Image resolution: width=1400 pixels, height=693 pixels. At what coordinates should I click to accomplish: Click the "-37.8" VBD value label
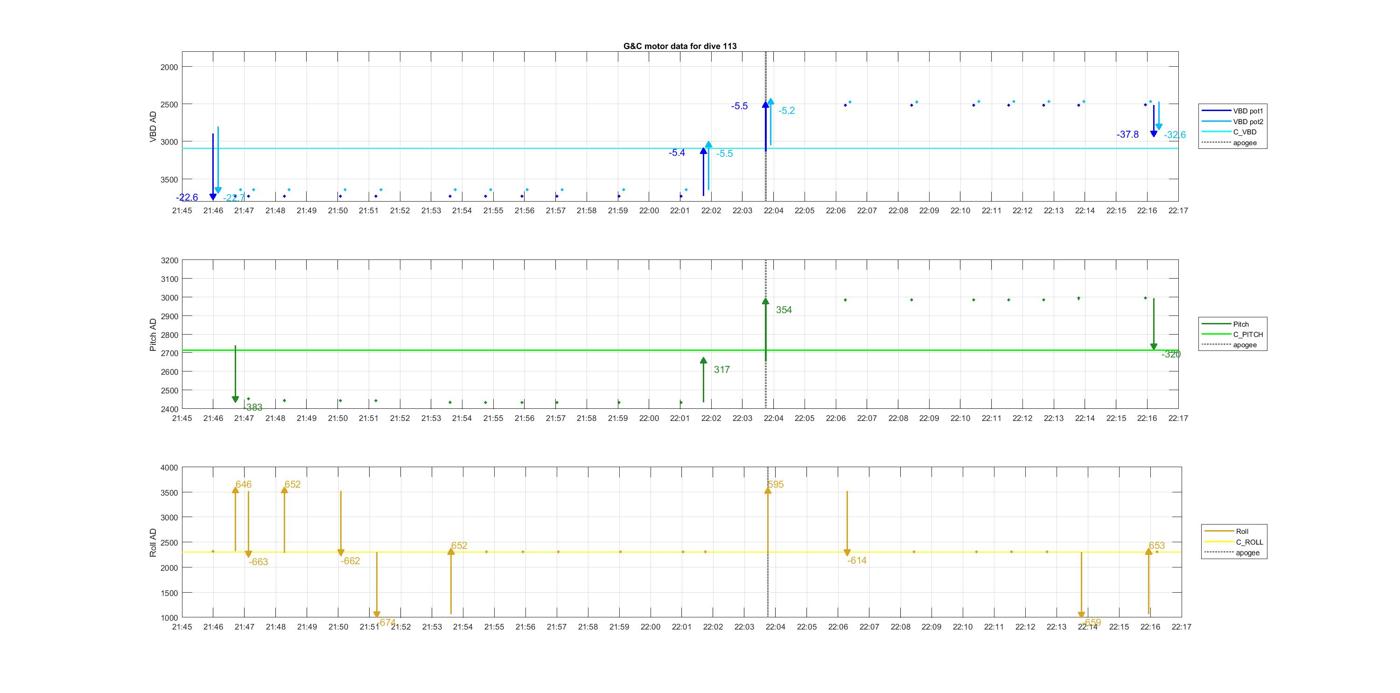pos(1128,135)
